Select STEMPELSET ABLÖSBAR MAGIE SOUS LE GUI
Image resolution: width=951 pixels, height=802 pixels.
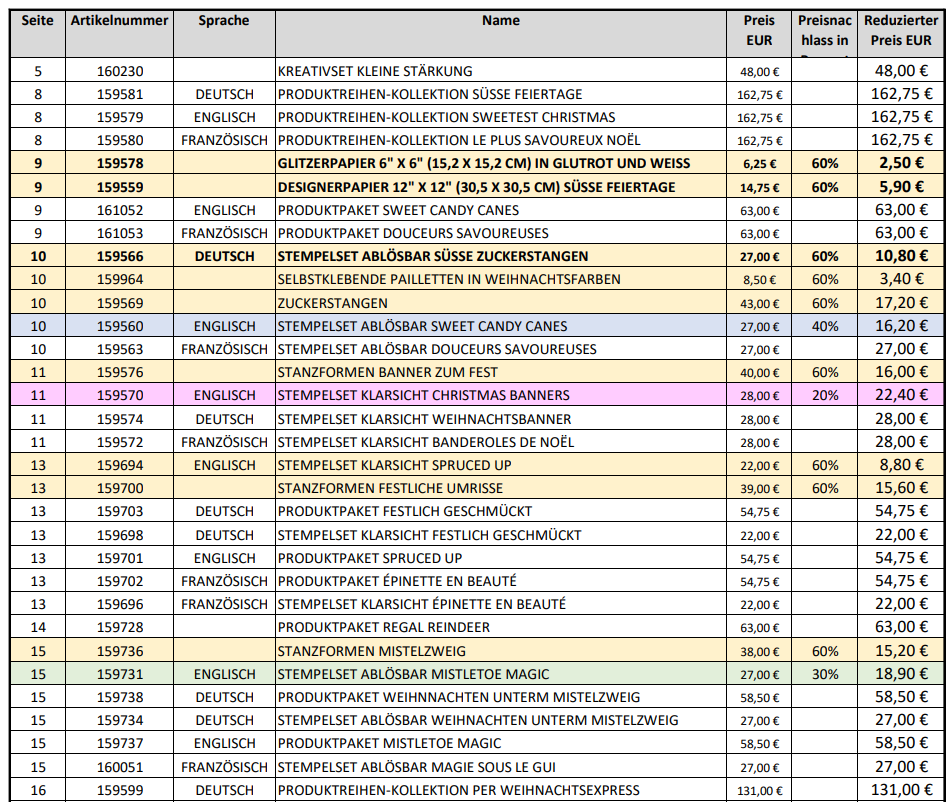click(x=501, y=766)
